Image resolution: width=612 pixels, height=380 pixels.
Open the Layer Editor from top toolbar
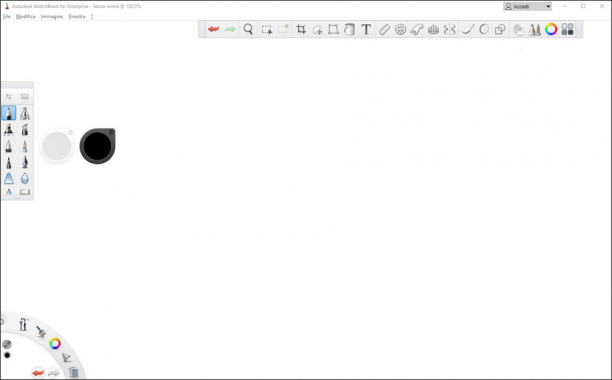[x=518, y=30]
